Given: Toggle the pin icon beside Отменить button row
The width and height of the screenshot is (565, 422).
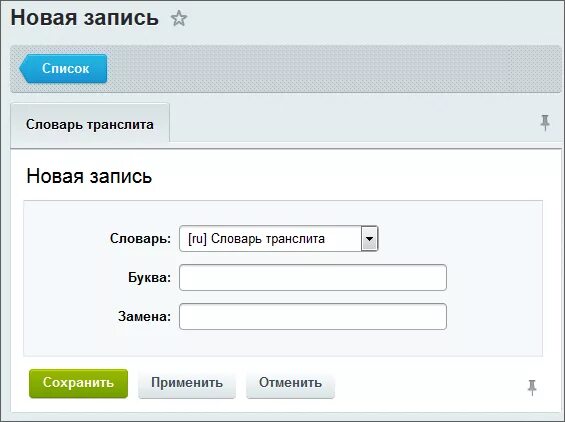Looking at the screenshot, I should tap(532, 387).
